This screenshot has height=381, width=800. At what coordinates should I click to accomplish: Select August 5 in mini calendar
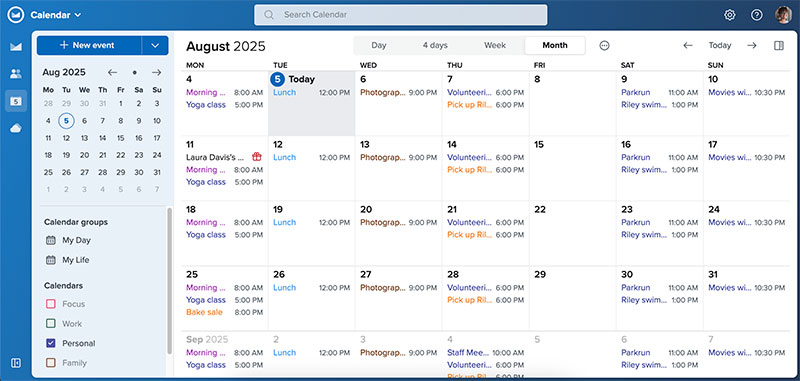[66, 121]
